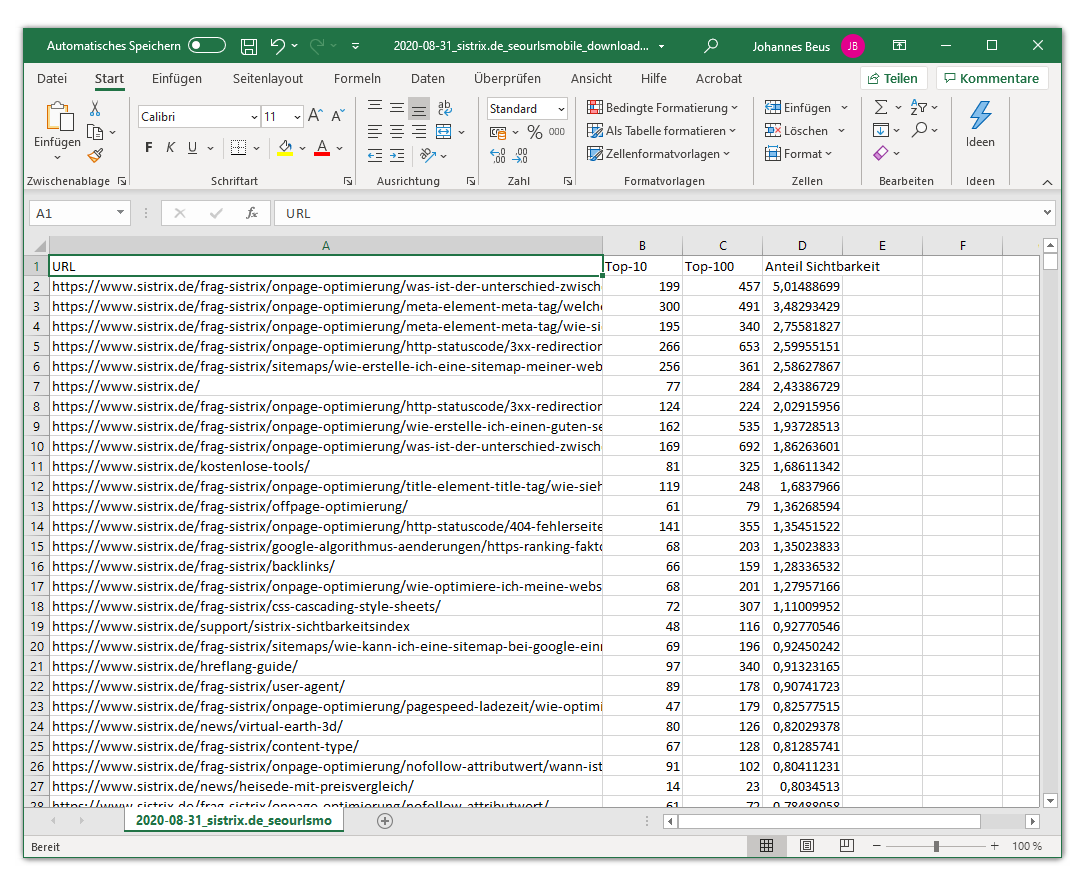The image size is (1090, 881).
Task: Click the insert function fx icon
Action: (x=252, y=213)
